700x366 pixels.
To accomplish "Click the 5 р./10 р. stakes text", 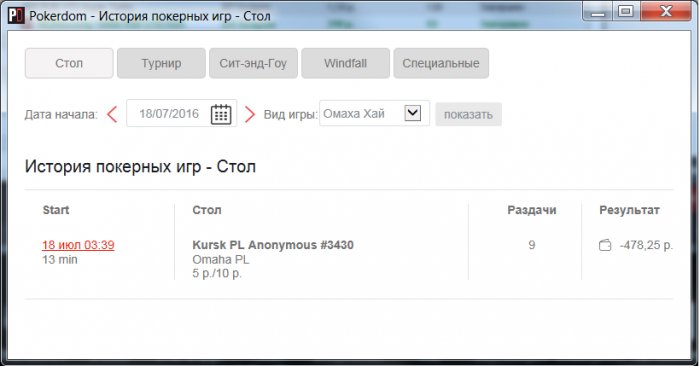I will [217, 273].
